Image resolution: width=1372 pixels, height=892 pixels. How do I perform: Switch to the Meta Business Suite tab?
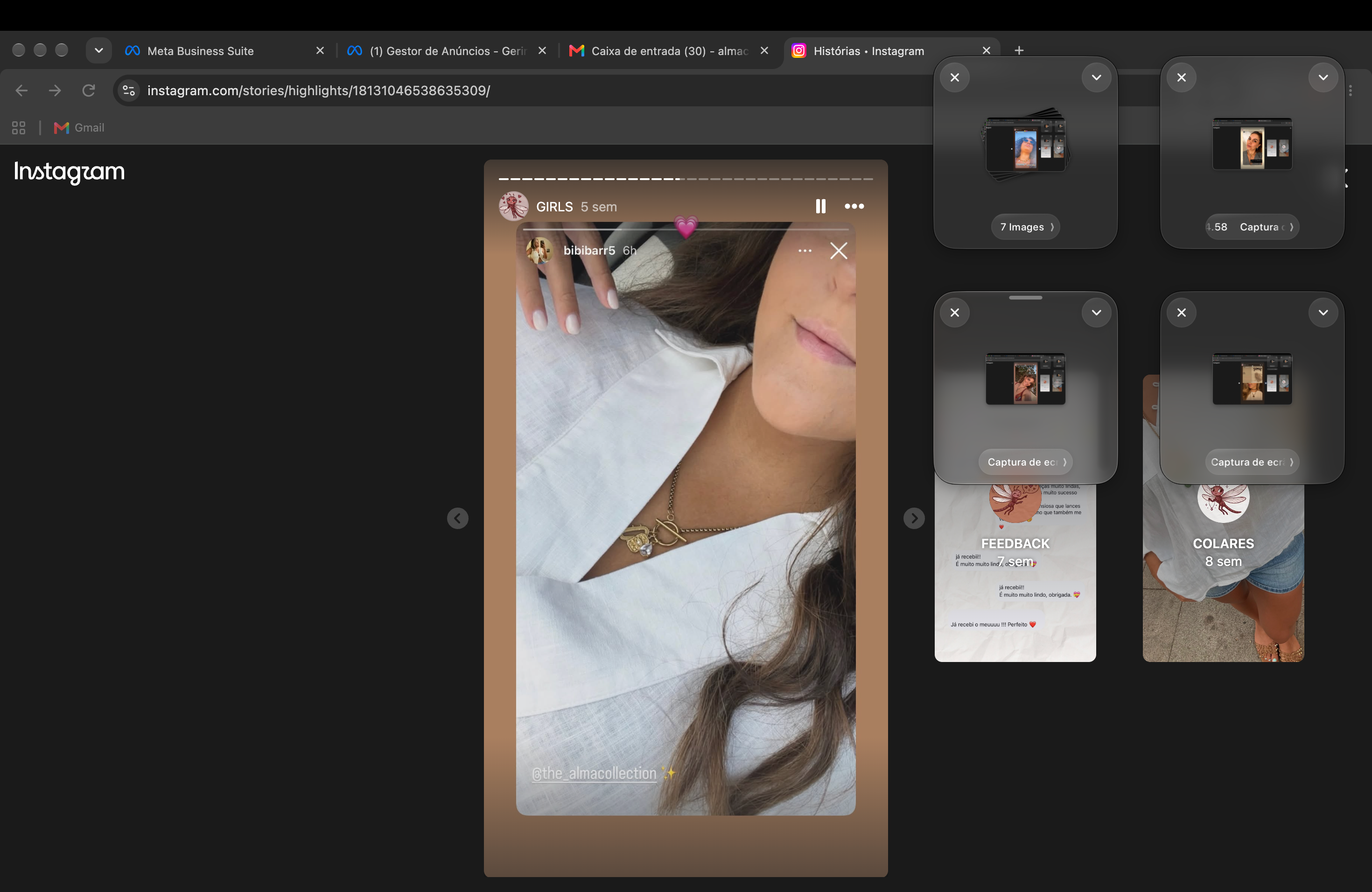tap(225, 51)
